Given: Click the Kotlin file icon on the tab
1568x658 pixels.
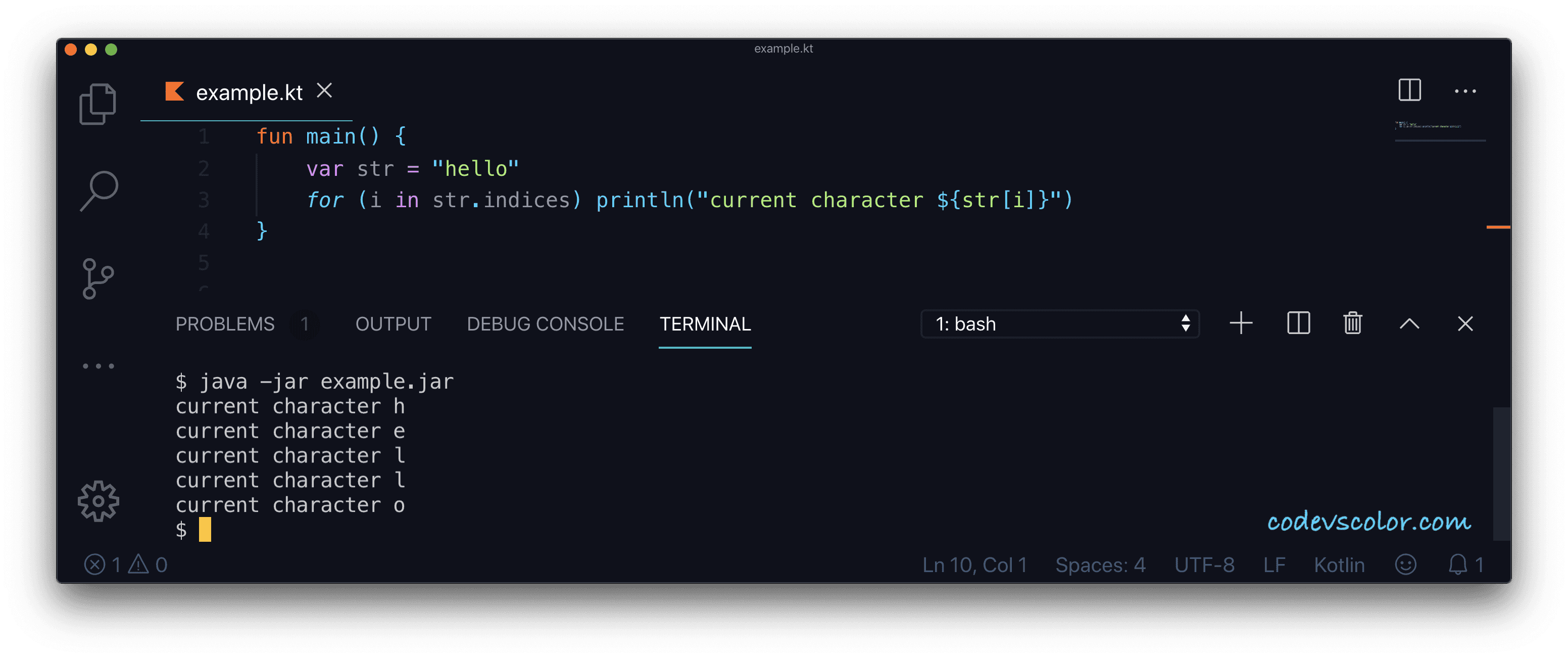Looking at the screenshot, I should 175,91.
